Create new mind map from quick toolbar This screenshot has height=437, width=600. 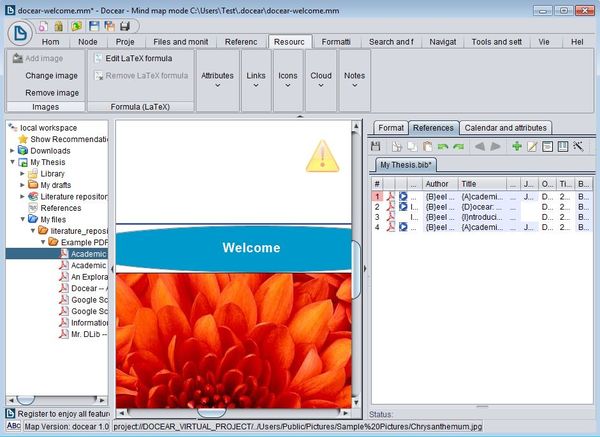[x=43, y=26]
